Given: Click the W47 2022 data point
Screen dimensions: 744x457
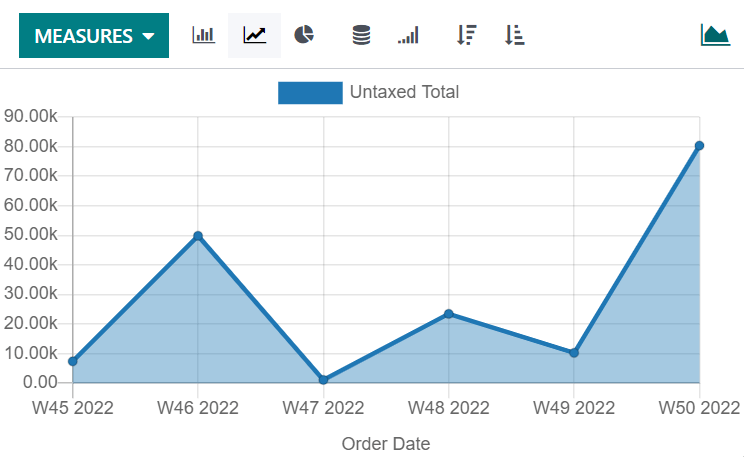Looking at the screenshot, I should (323, 380).
